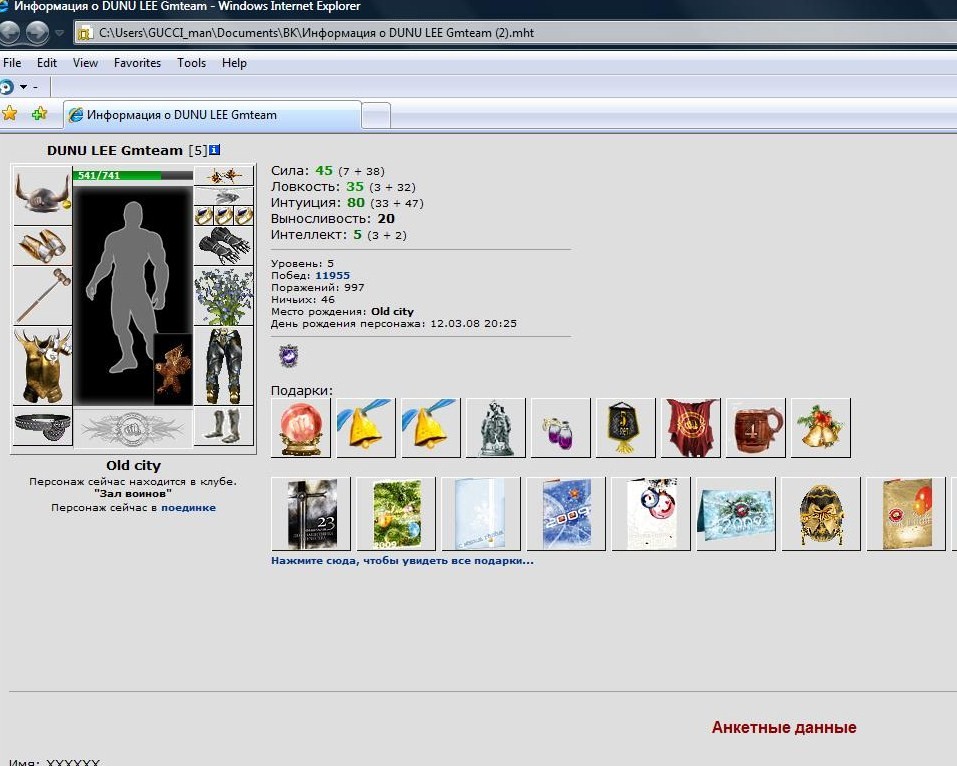Click the Сила 45 stat line
The width and height of the screenshot is (957, 766).
click(x=328, y=171)
